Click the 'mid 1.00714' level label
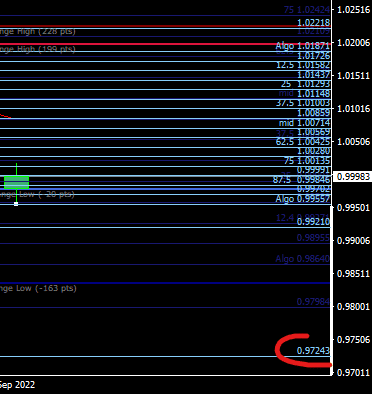 click(x=305, y=123)
